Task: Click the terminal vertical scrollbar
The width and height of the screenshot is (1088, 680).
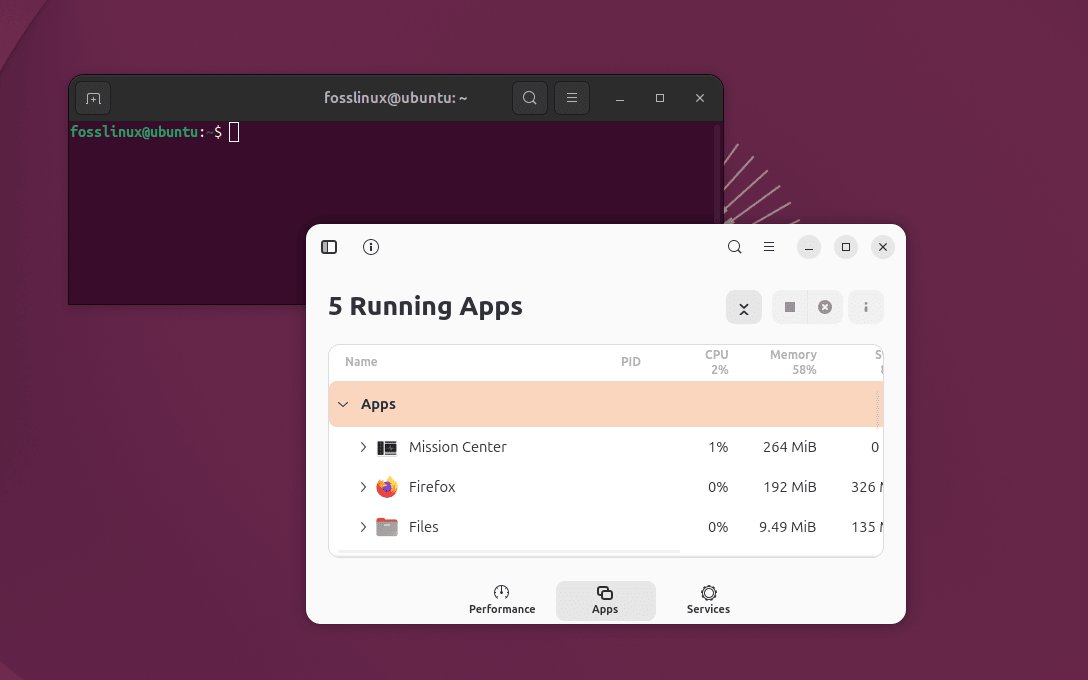Action: pos(717,173)
